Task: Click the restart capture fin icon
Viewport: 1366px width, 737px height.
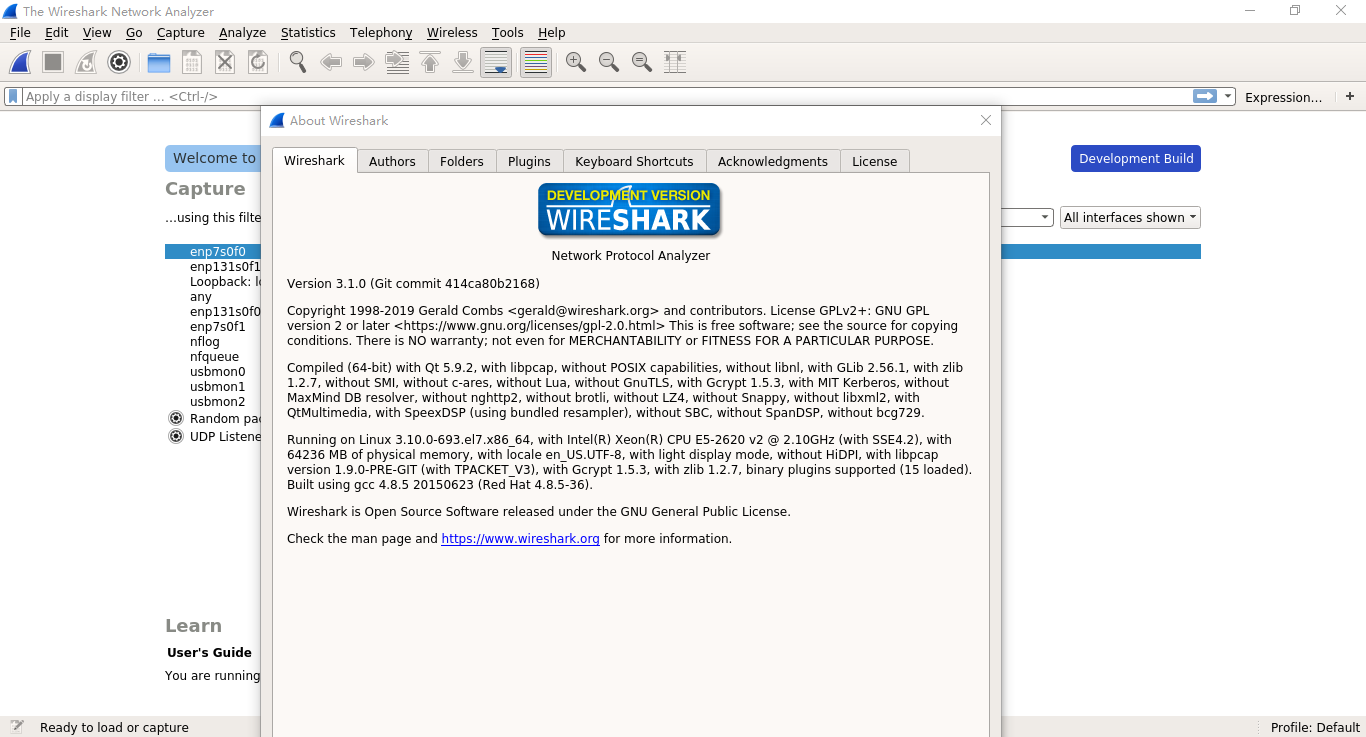Action: pyautogui.click(x=86, y=62)
